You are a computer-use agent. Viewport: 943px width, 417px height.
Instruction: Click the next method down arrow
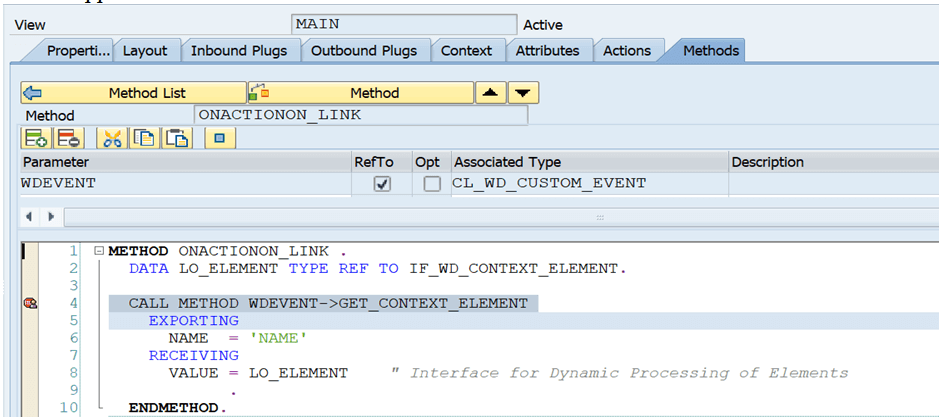pos(523,93)
